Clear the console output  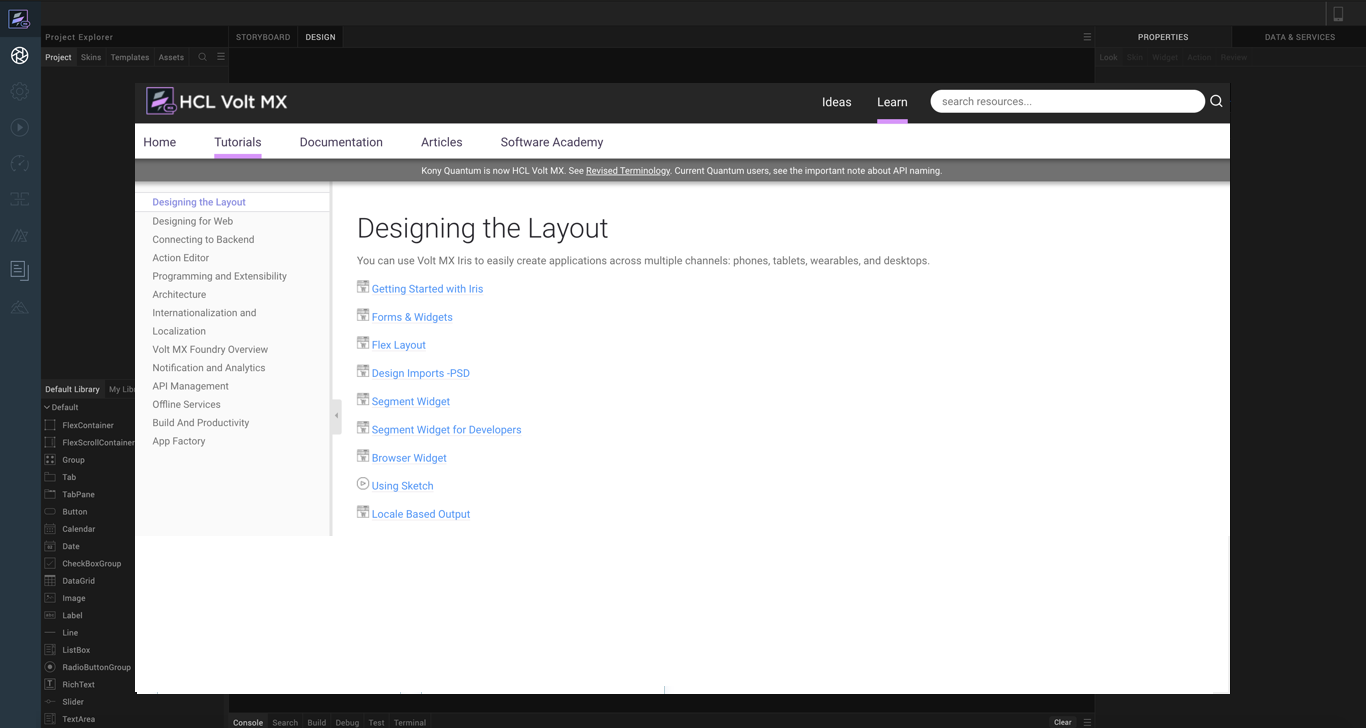tap(1062, 722)
